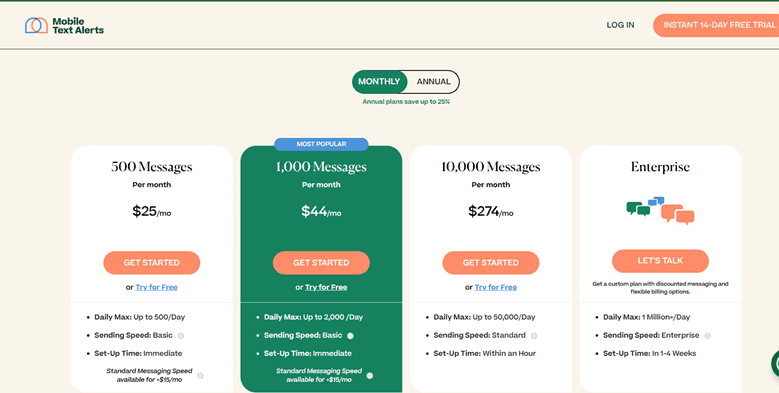
Task: Click 'Set-Up Time: Immediate' on 1,000 Messages plan
Action: click(x=308, y=354)
